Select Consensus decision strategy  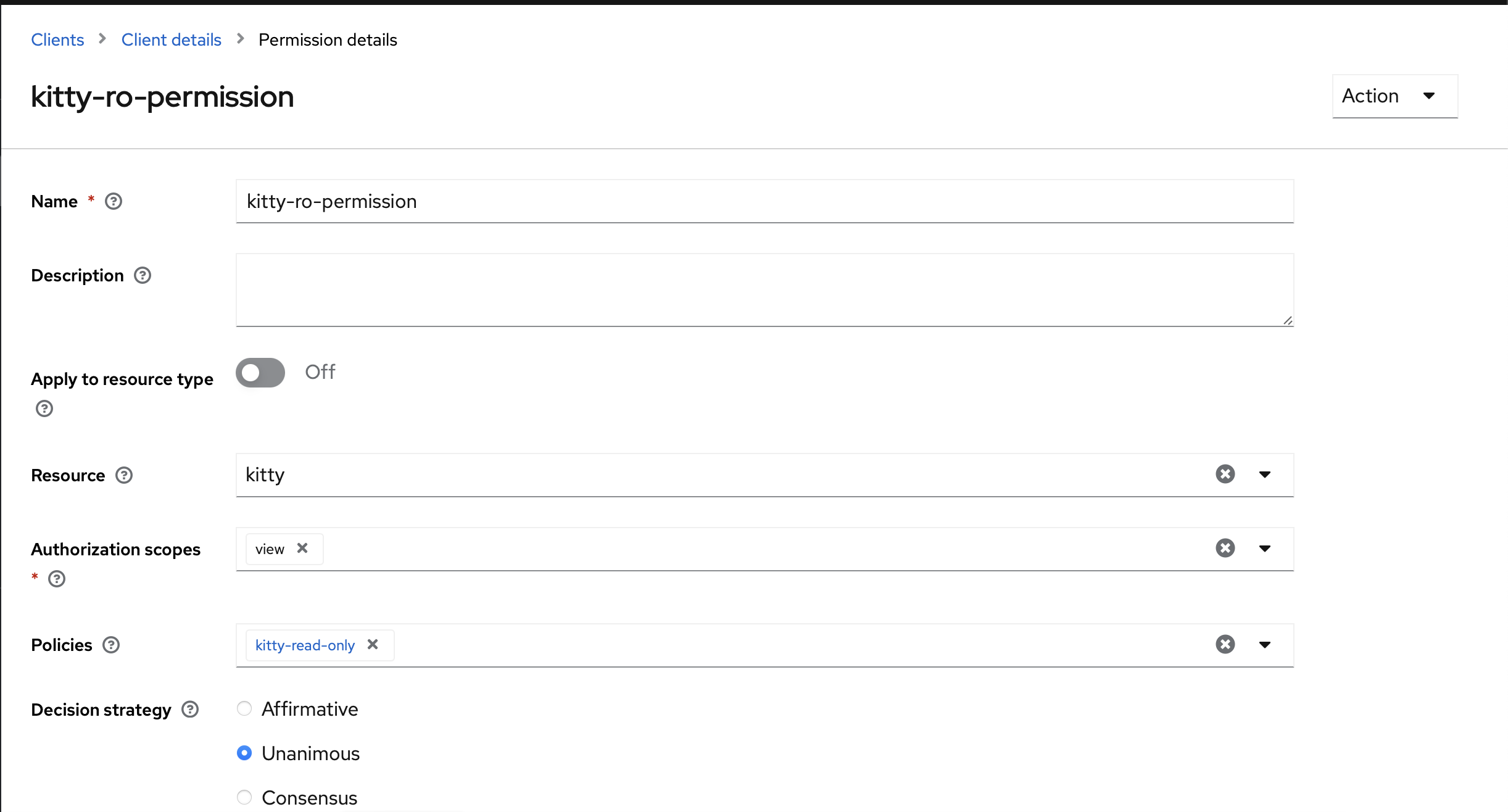(x=244, y=797)
